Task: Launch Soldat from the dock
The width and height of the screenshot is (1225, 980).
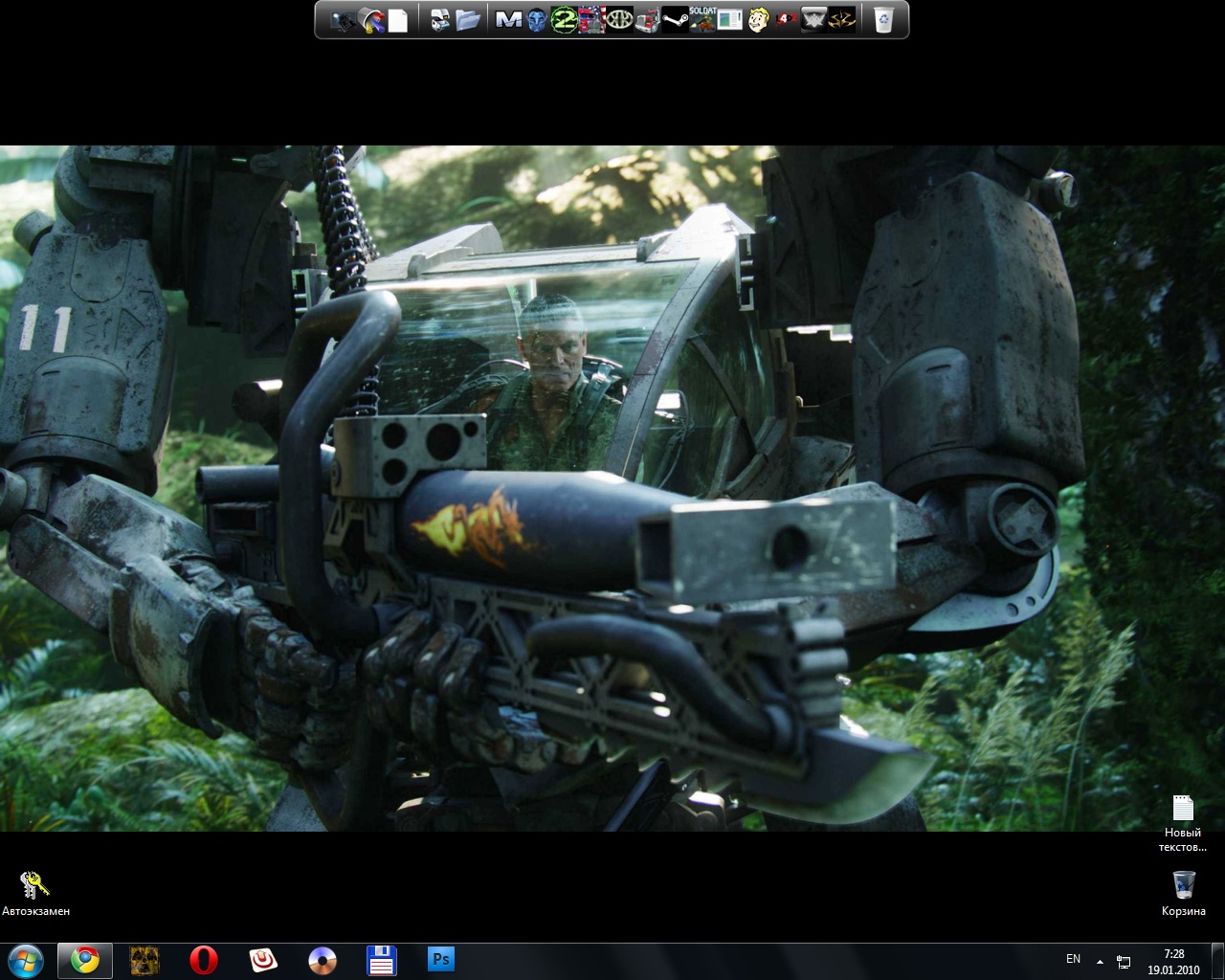Action: click(702, 19)
